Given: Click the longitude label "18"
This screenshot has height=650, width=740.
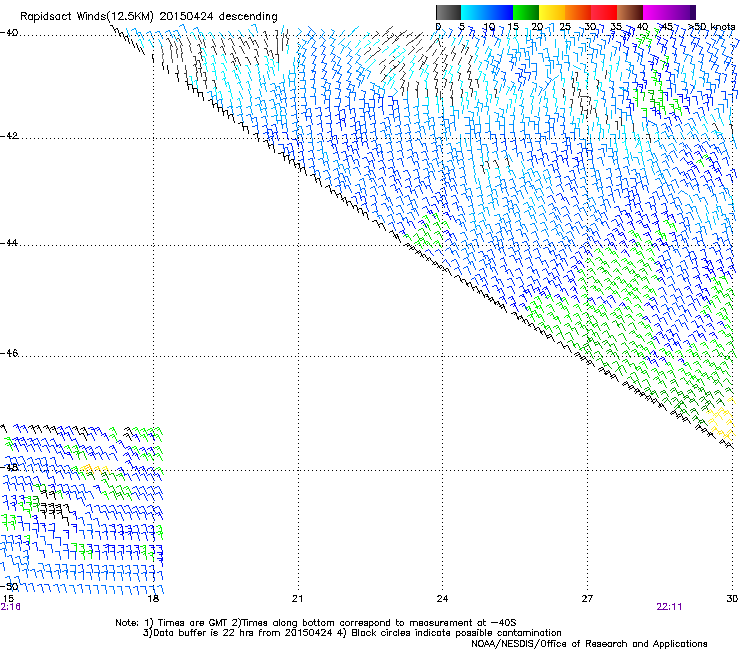Looking at the screenshot, I should coord(153,599).
